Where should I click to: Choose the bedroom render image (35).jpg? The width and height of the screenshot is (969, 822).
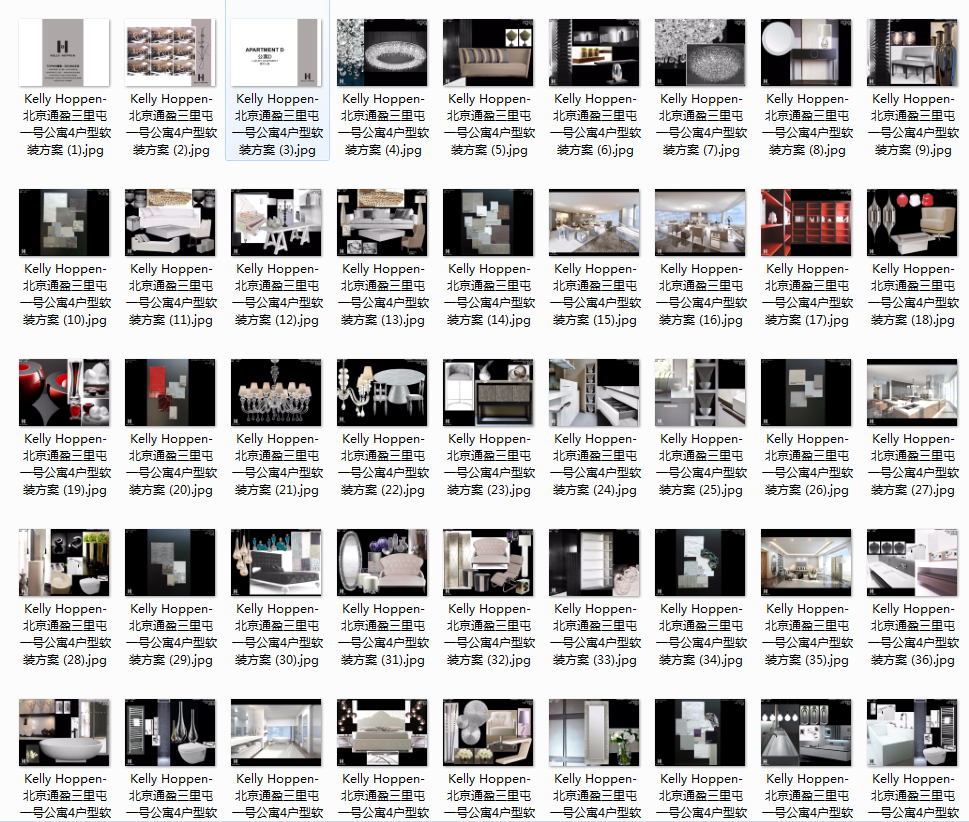coord(806,562)
